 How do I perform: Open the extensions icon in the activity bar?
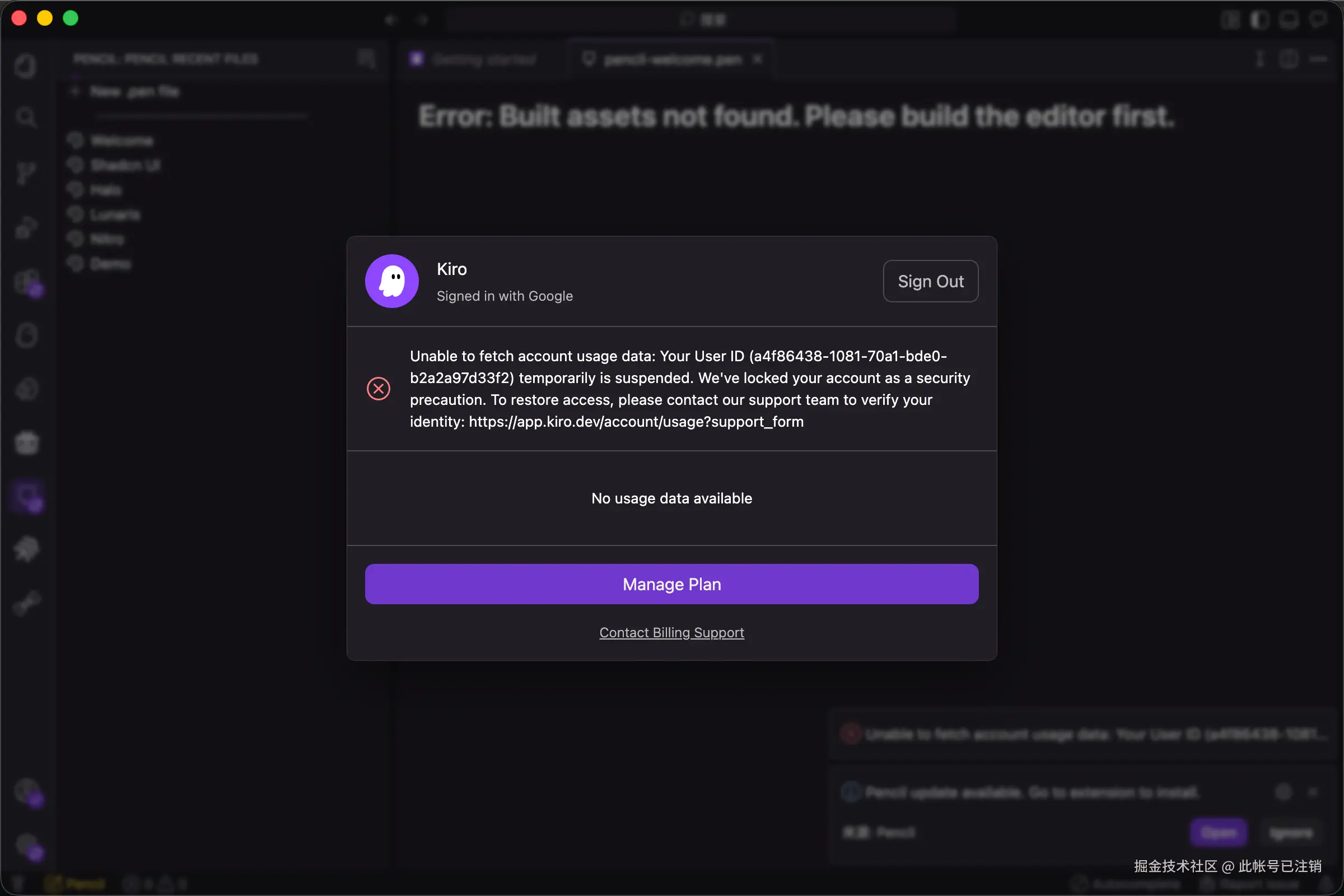pyautogui.click(x=27, y=282)
